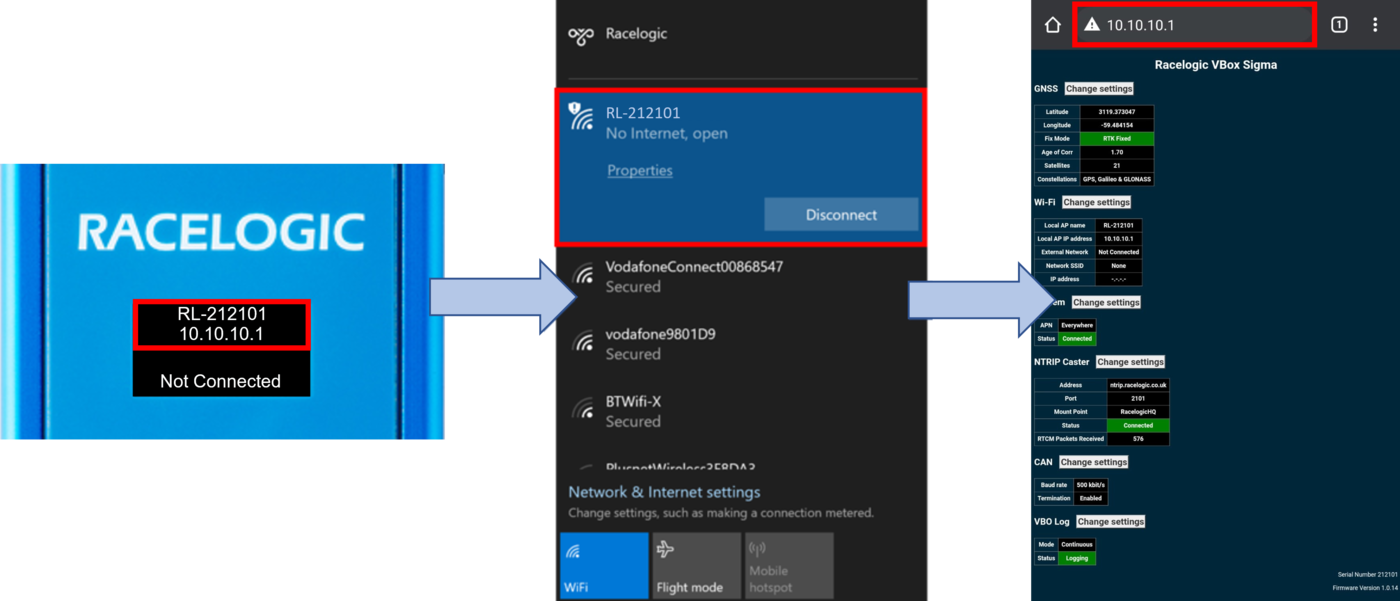1400x601 pixels.
Task: Click Change settings next to Wi-Fi
Action: point(1096,202)
